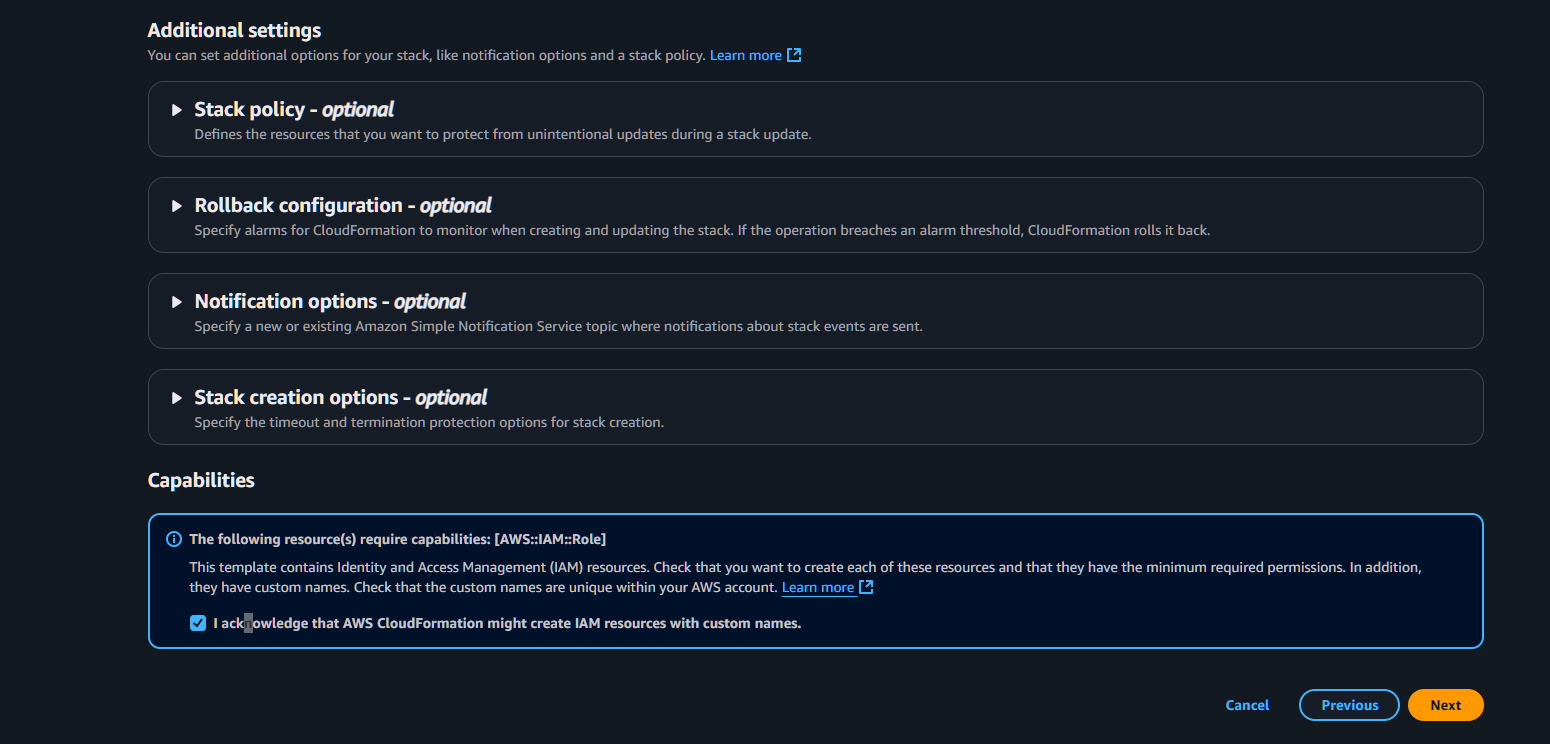Screen dimensions: 1550x744
Task: Open the Learn more link about IAM resources
Action: pos(817,587)
